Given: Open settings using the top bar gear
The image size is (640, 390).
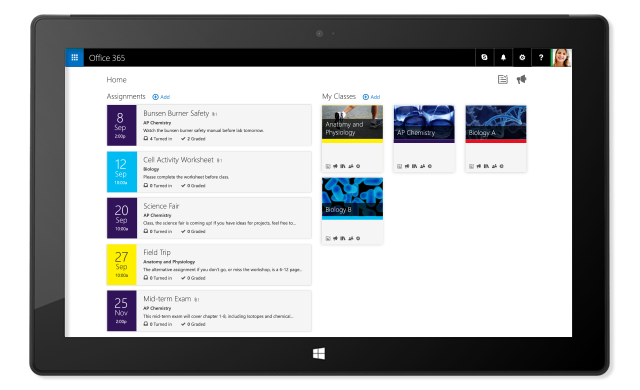Looking at the screenshot, I should [x=522, y=58].
